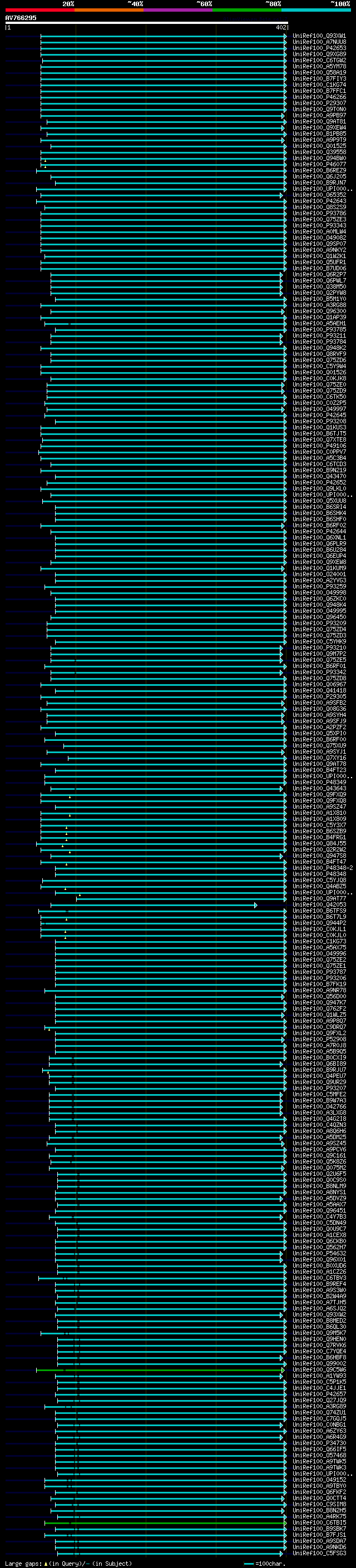Select UniRef100_B7FIY3 entry
Viewport: 356px width, 1568px height.
[x=319, y=78]
